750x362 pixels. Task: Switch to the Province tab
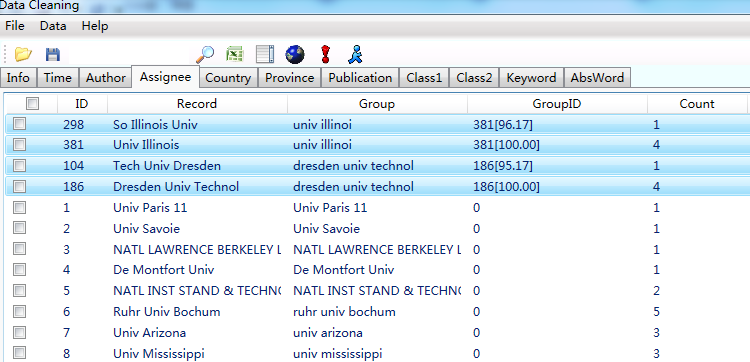coord(289,77)
